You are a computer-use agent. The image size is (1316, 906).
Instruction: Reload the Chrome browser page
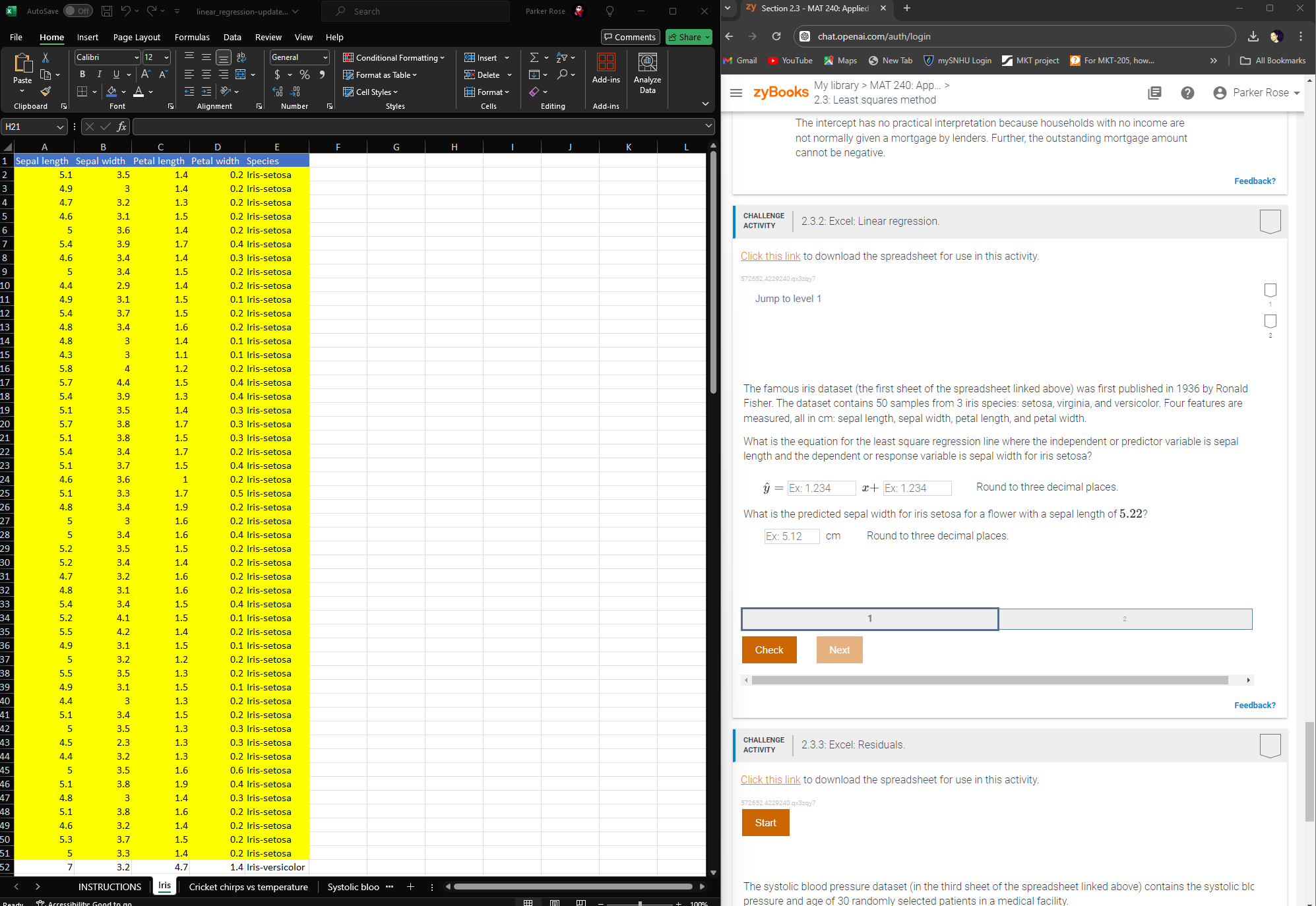coord(776,36)
